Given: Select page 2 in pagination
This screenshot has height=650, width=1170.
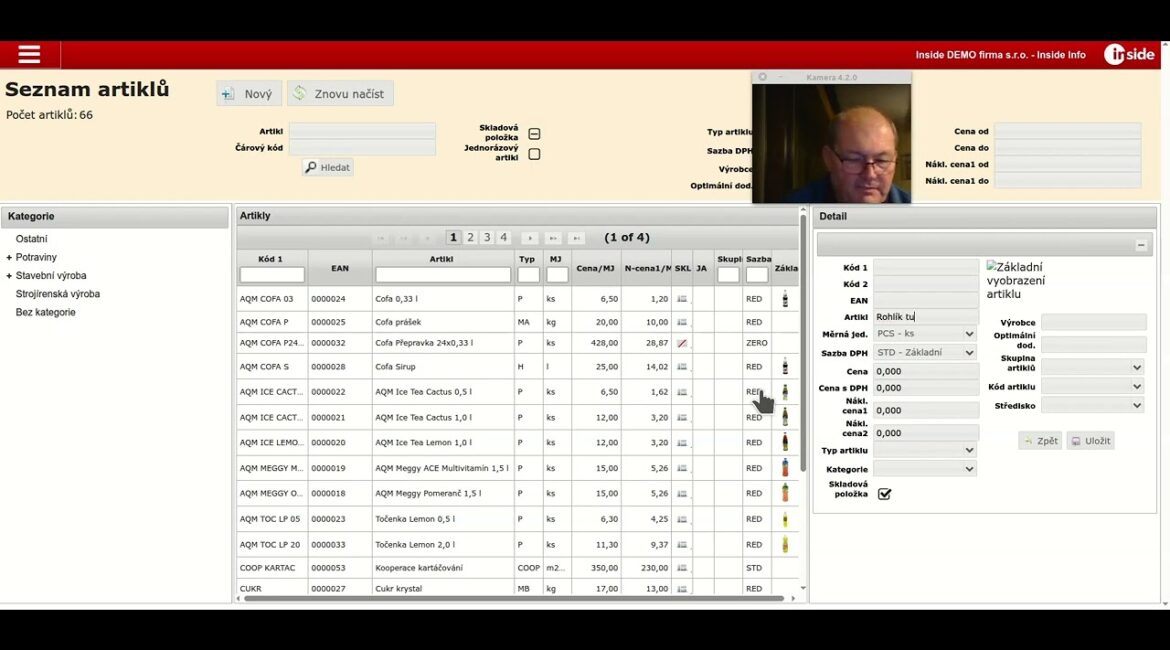Looking at the screenshot, I should (x=470, y=238).
